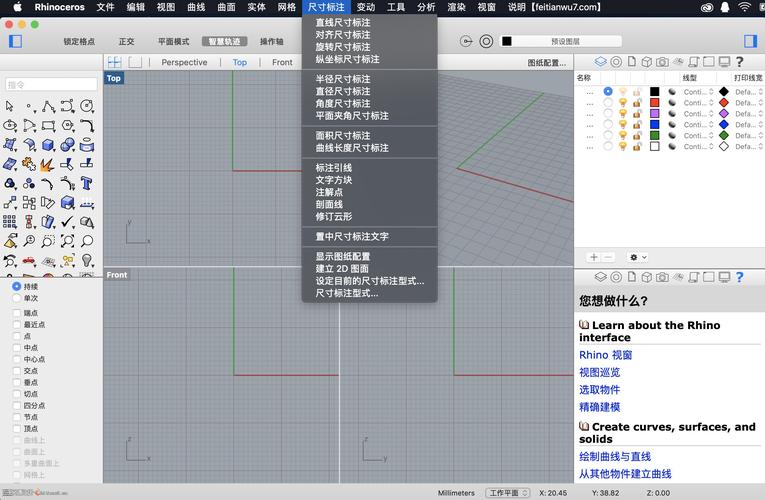
Task: Toggle the 交点 snap checkbox
Action: pyautogui.click(x=17, y=371)
